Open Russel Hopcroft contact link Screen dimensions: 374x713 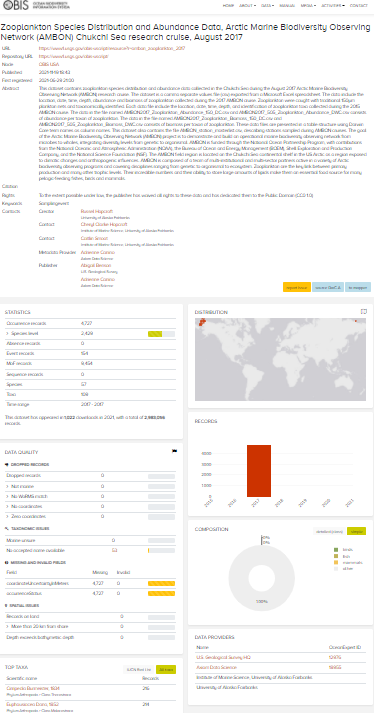[x=96, y=211]
